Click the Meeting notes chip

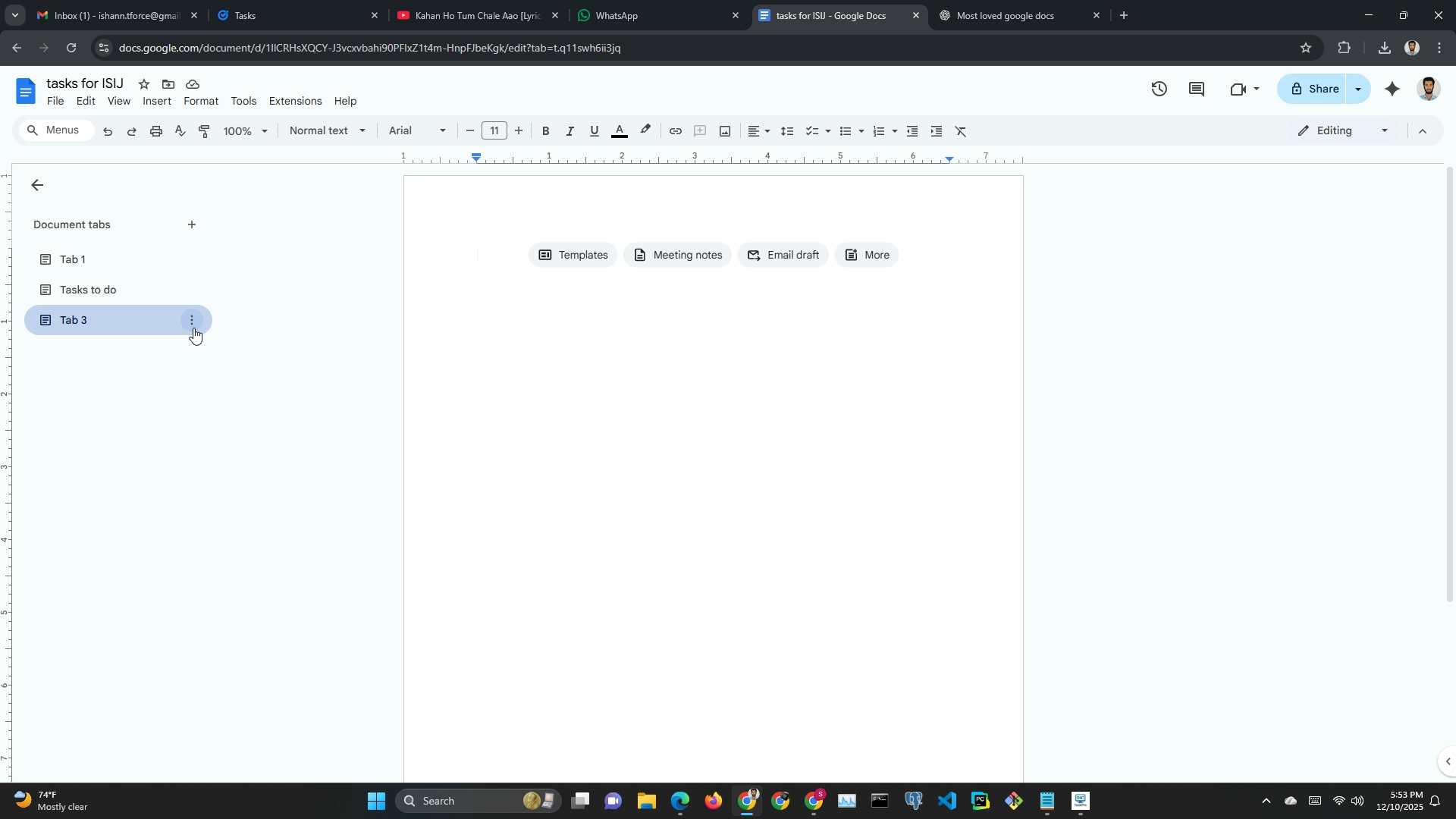pos(677,255)
